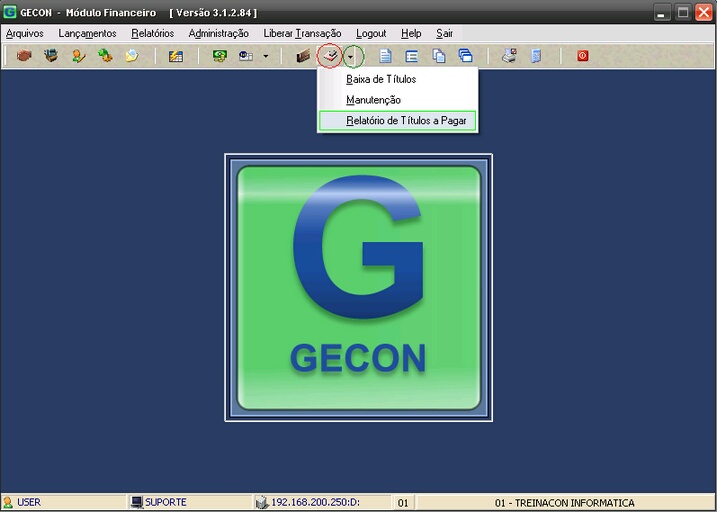Click the red power exit icon
Image resolution: width=717 pixels, height=512 pixels.
[582, 56]
